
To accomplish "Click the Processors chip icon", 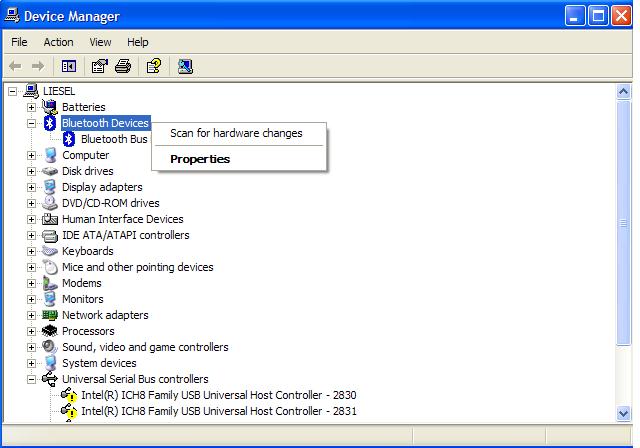I will (50, 331).
